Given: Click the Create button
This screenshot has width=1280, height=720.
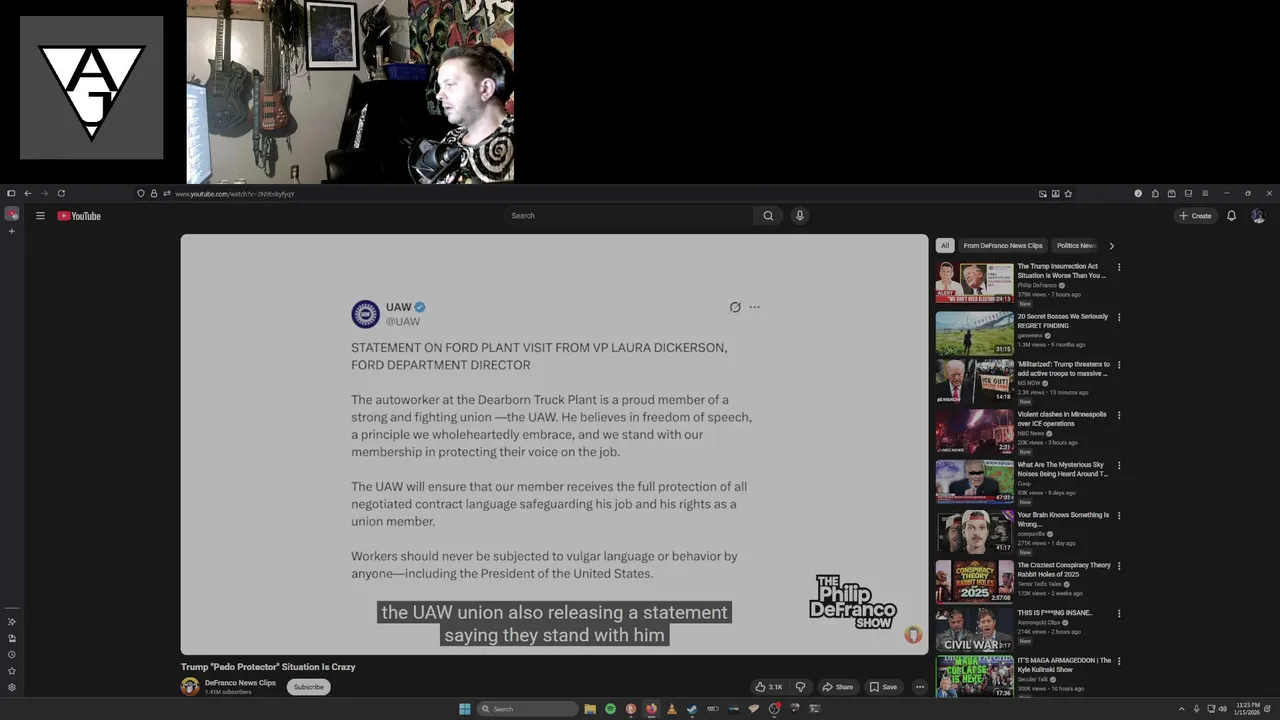Looking at the screenshot, I should 1195,216.
